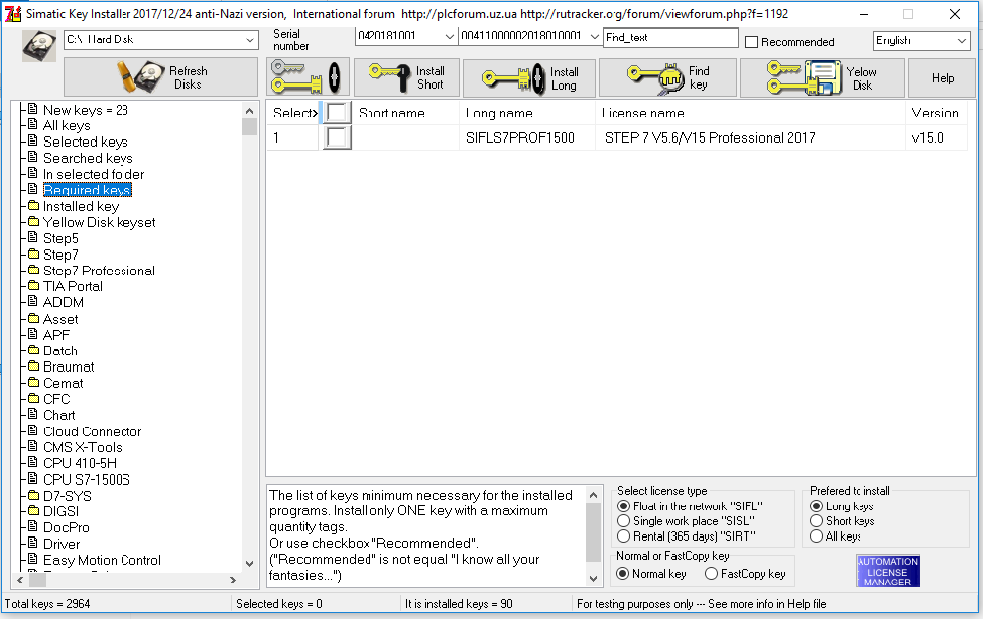Toggle the select-all checkbox in table header
Screen dimensions: 983x619
click(x=337, y=113)
